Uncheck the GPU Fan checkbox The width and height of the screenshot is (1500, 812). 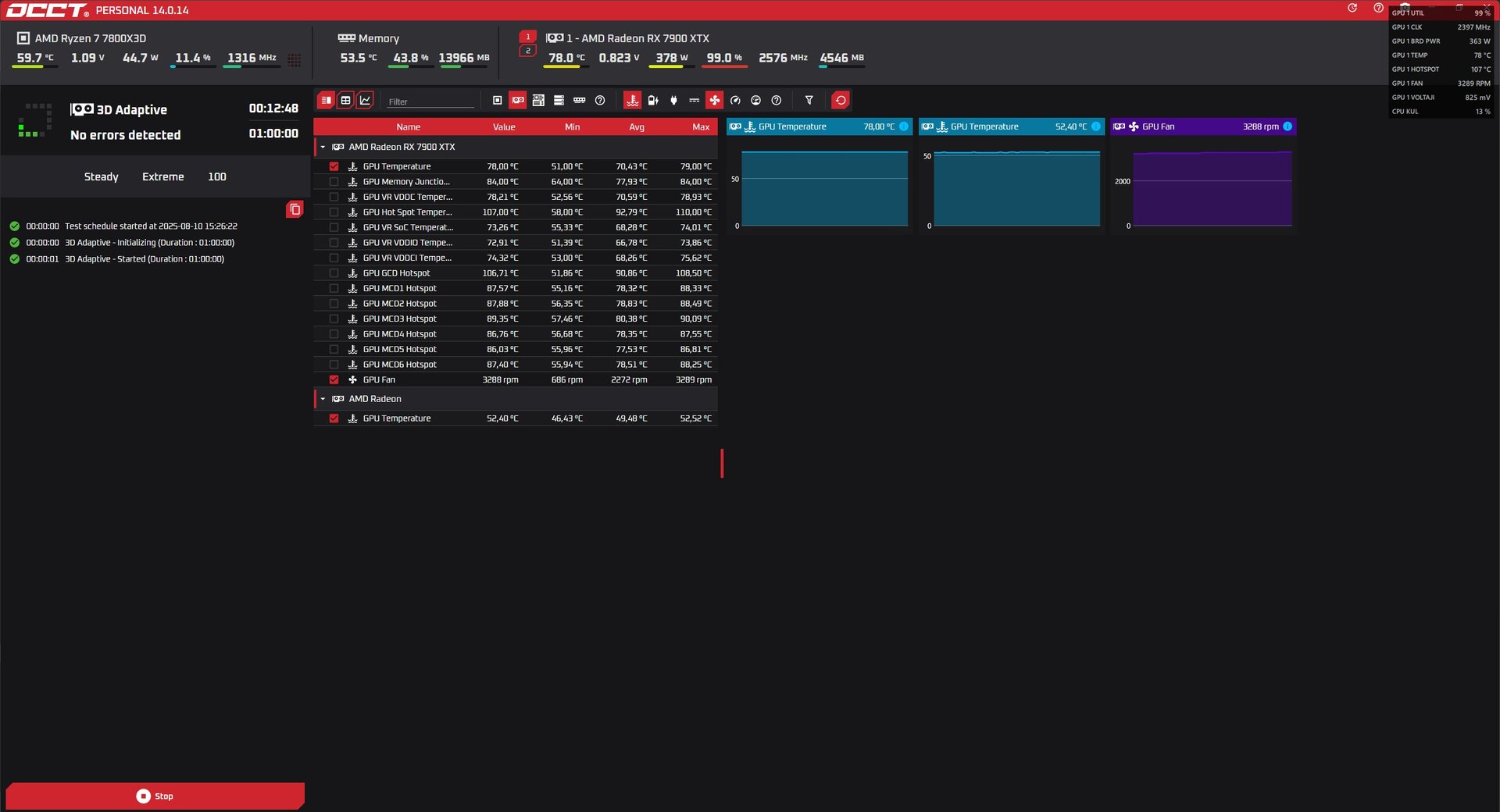tap(334, 379)
